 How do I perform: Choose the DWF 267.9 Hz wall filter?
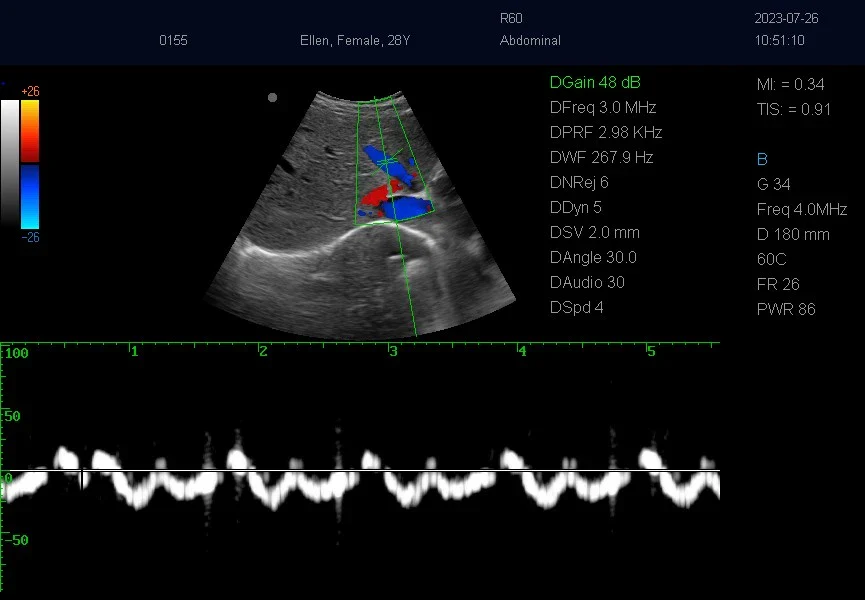coord(601,158)
